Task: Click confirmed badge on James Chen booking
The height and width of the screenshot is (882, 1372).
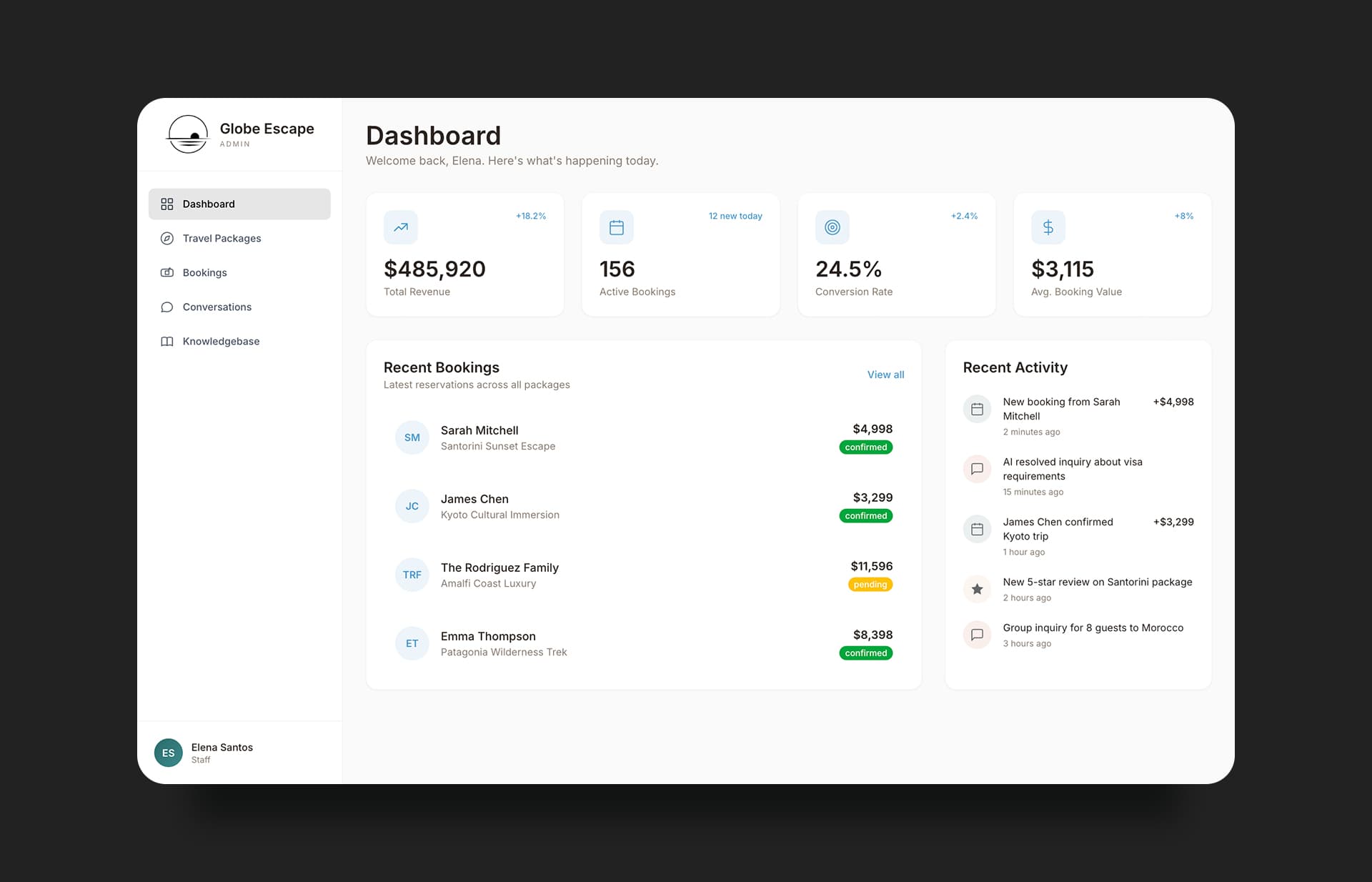Action: [x=865, y=516]
